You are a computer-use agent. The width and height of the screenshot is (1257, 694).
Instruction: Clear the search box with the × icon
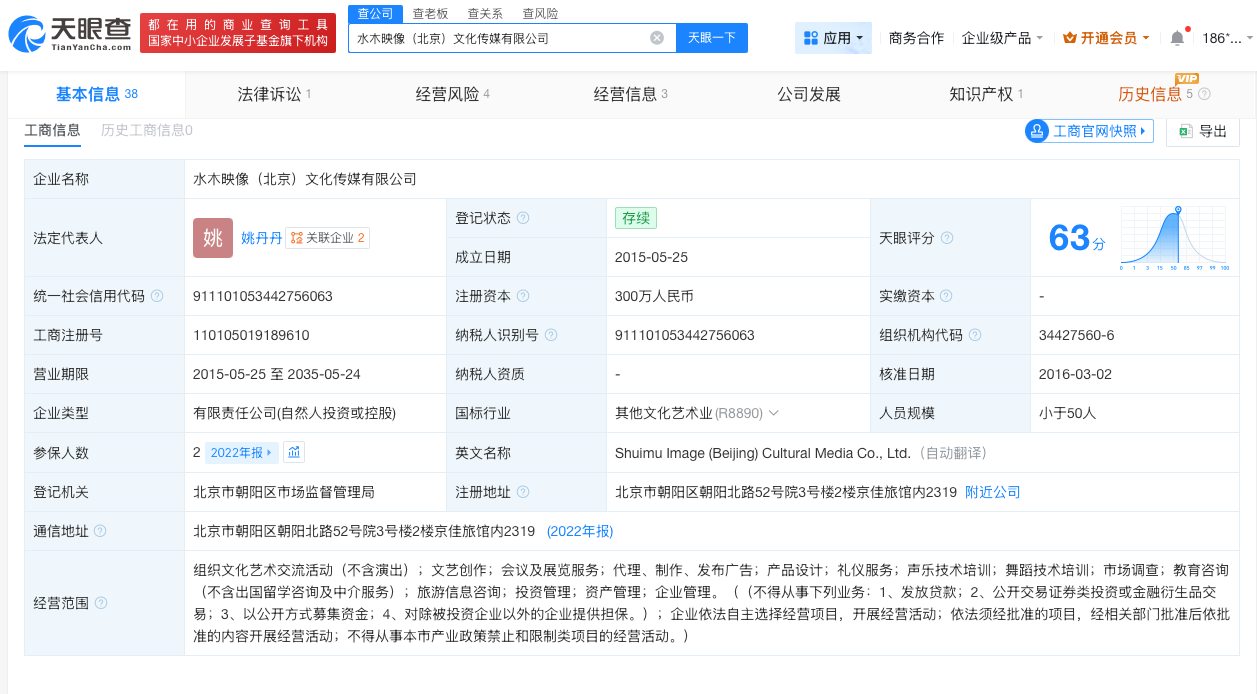(x=657, y=38)
